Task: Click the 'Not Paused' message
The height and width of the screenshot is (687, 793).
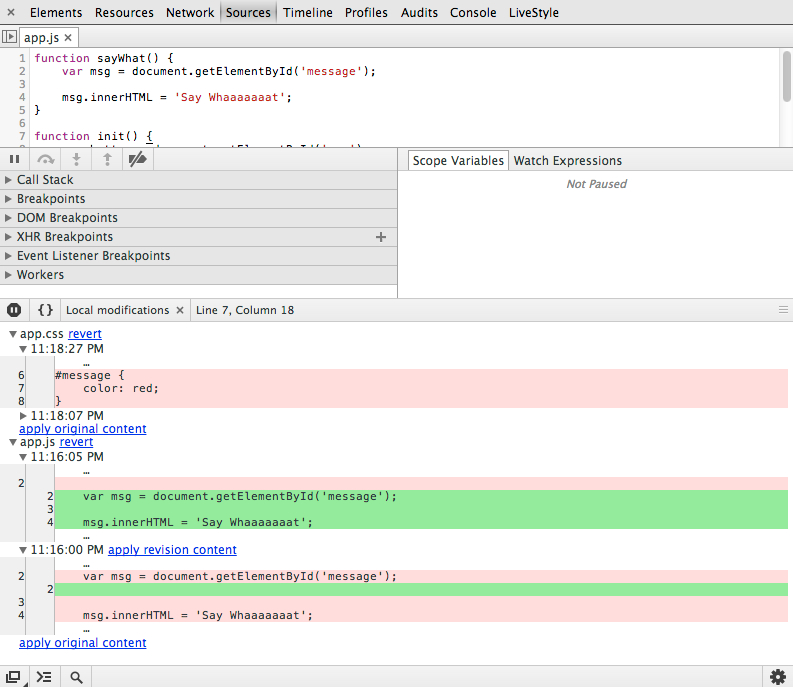Action: 596,184
